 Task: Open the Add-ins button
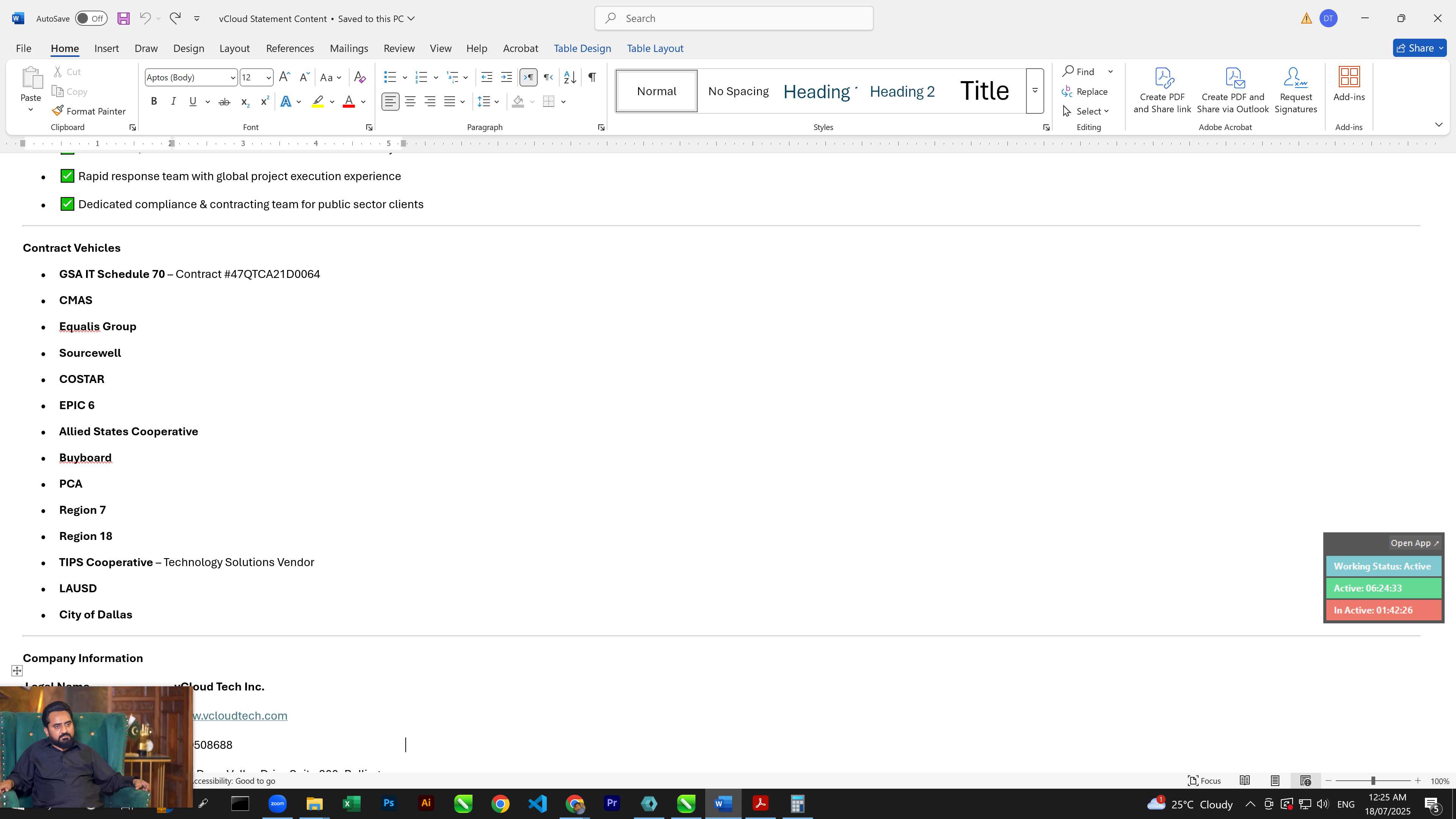tap(1349, 85)
